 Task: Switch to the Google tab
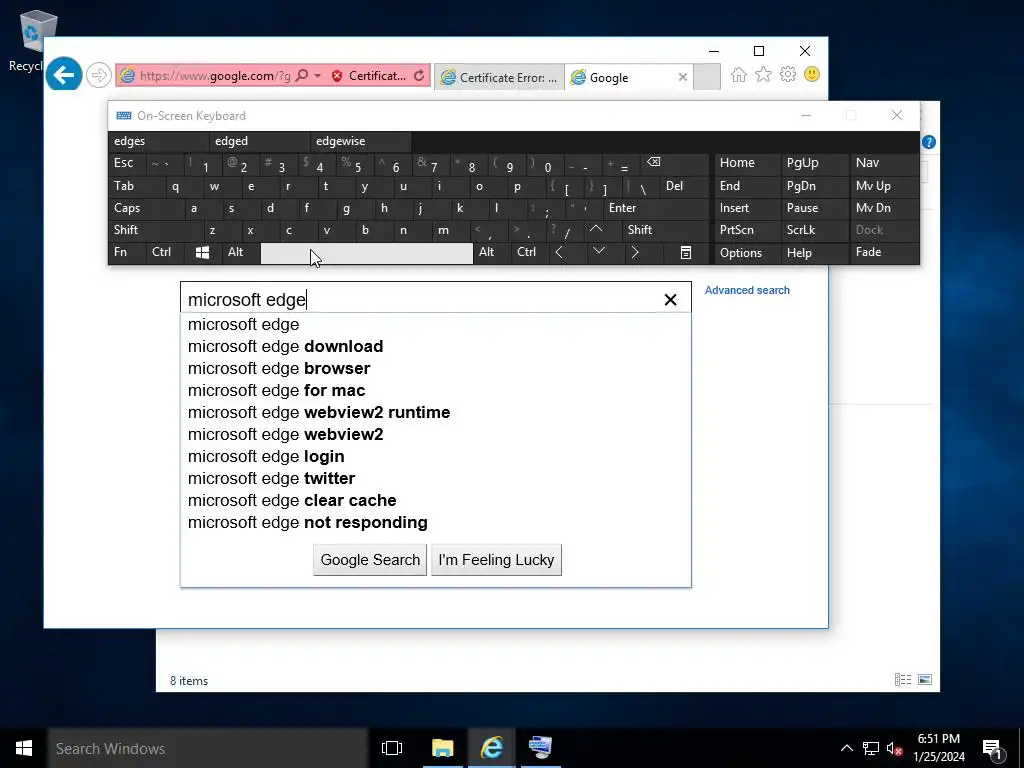622,77
